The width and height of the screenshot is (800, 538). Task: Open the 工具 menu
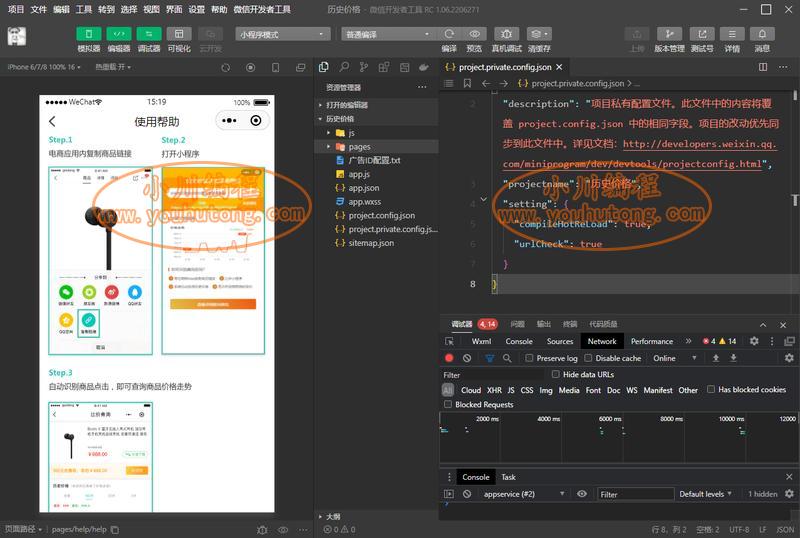pyautogui.click(x=84, y=9)
